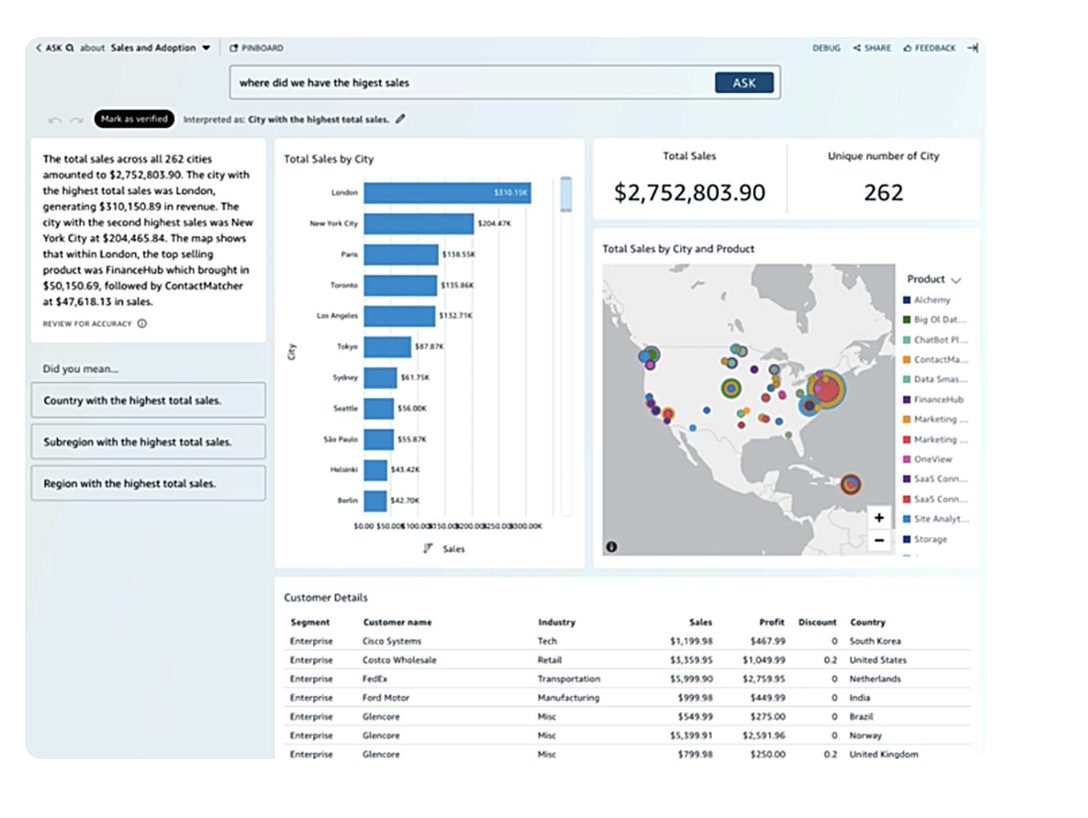The width and height of the screenshot is (1088, 818).
Task: Click the collapse panel arrow icon
Action: 972,48
